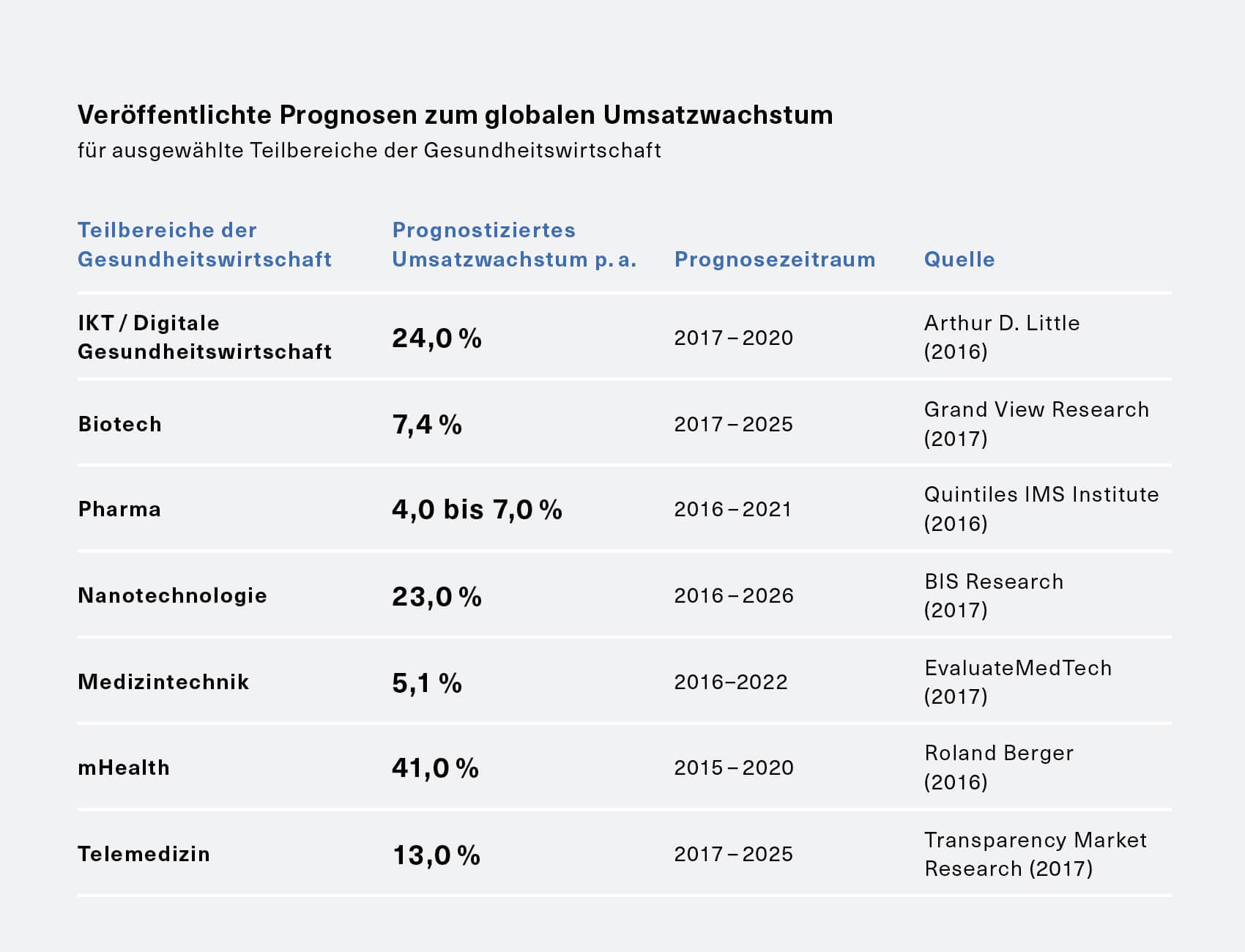Click the title 'Veröffentlichte Prognosen zum globalen Umsatzwachstum'
This screenshot has height=952, width=1245.
pyautogui.click(x=455, y=115)
